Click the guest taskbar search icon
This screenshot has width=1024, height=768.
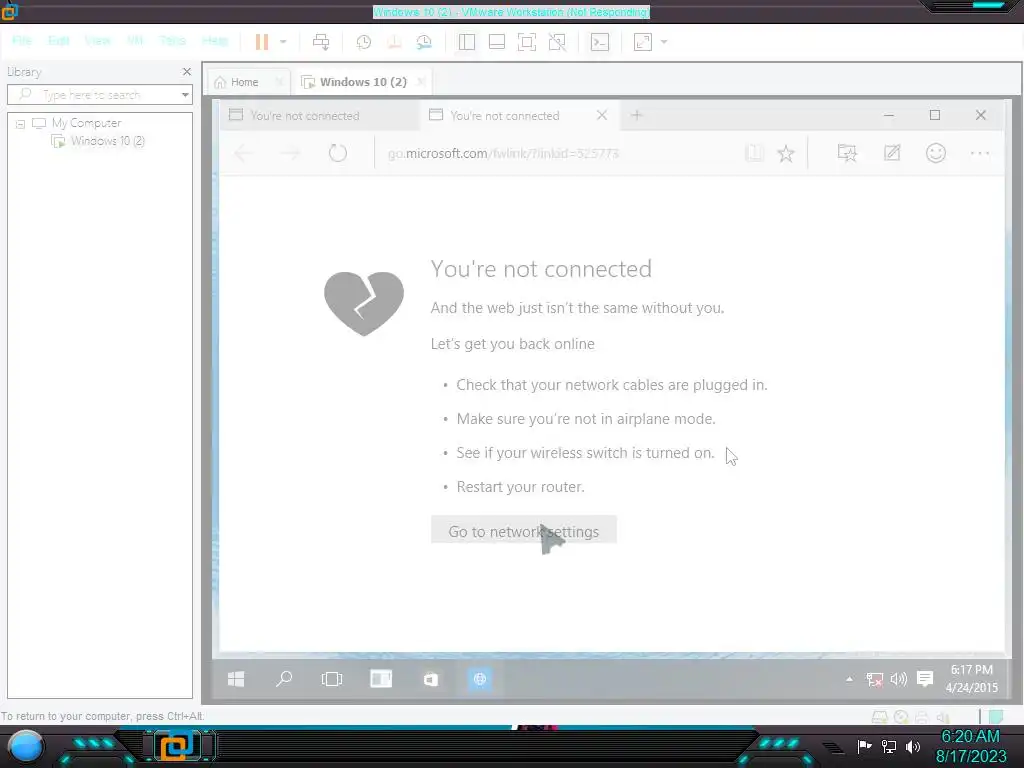coord(284,679)
